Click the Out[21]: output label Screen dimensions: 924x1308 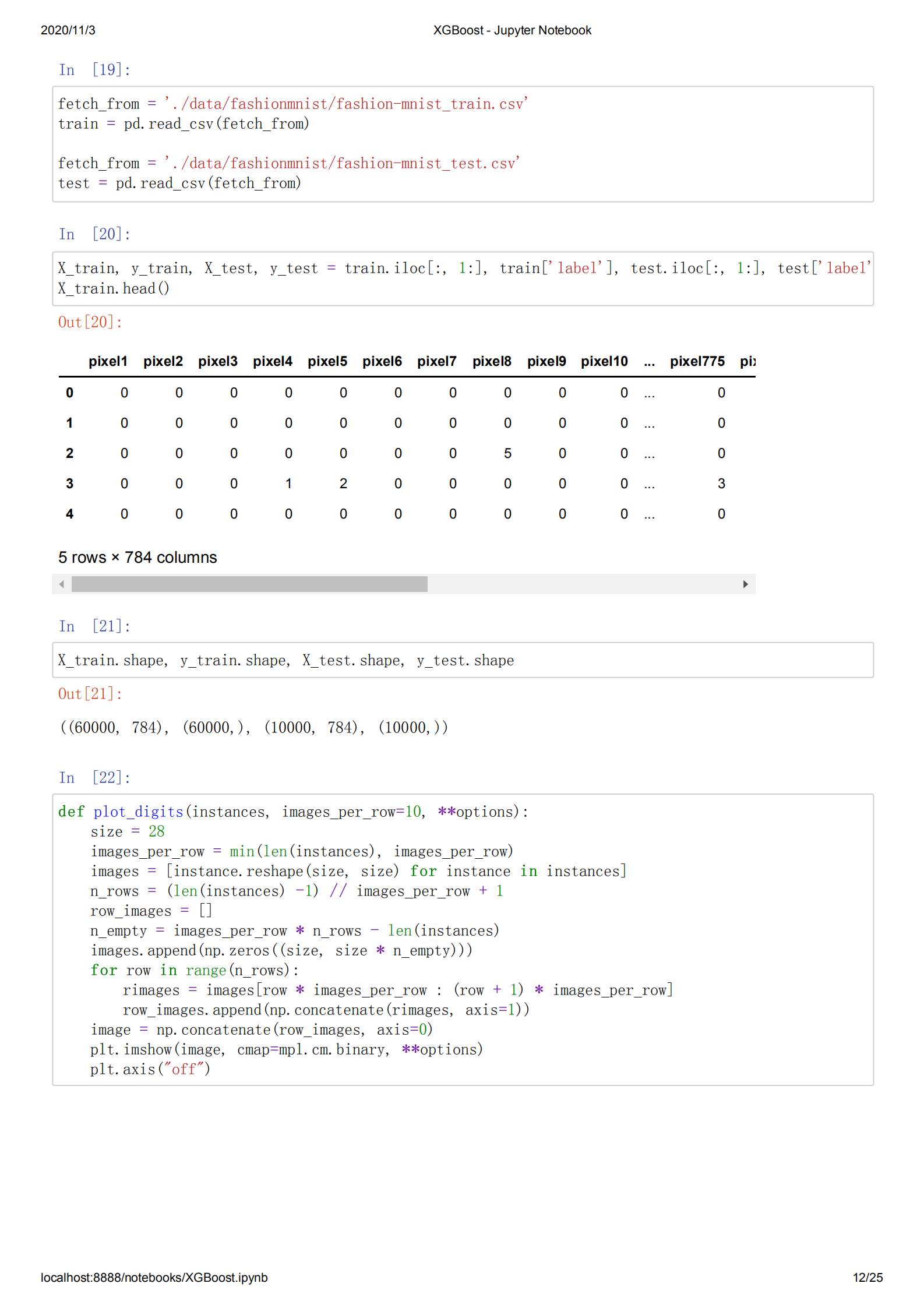tap(90, 694)
